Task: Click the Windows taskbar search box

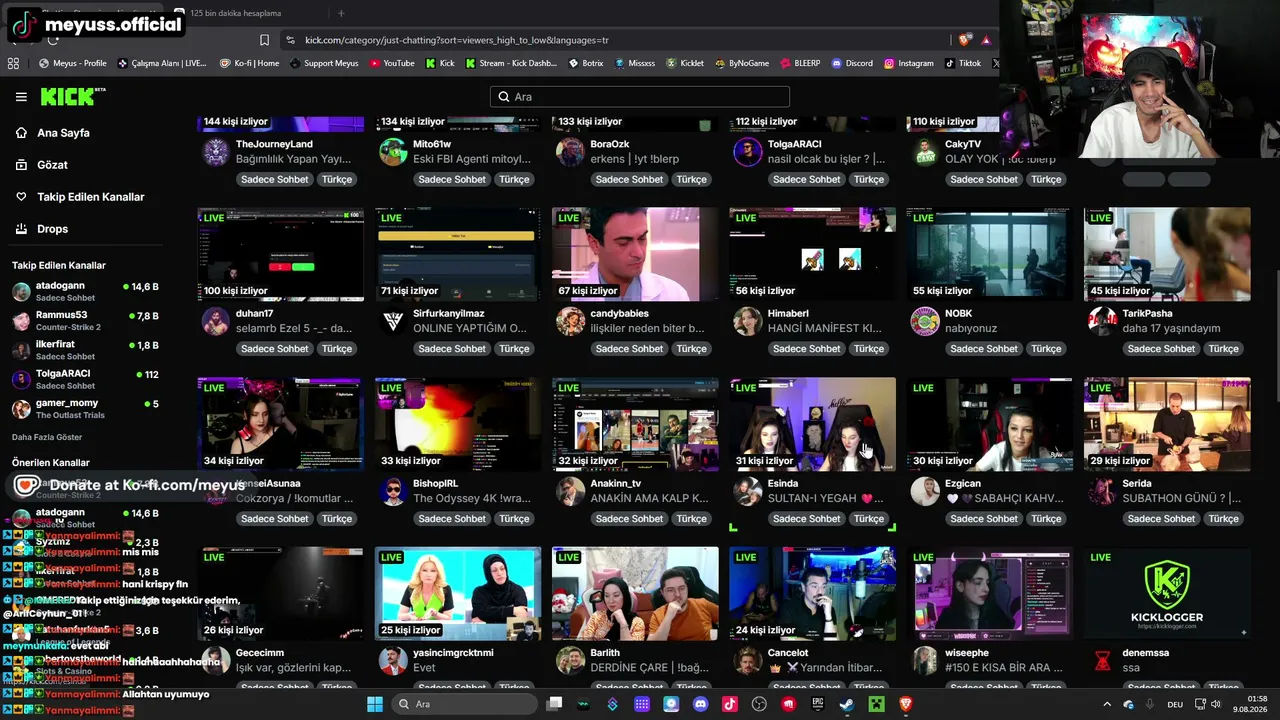Action: pos(463,704)
